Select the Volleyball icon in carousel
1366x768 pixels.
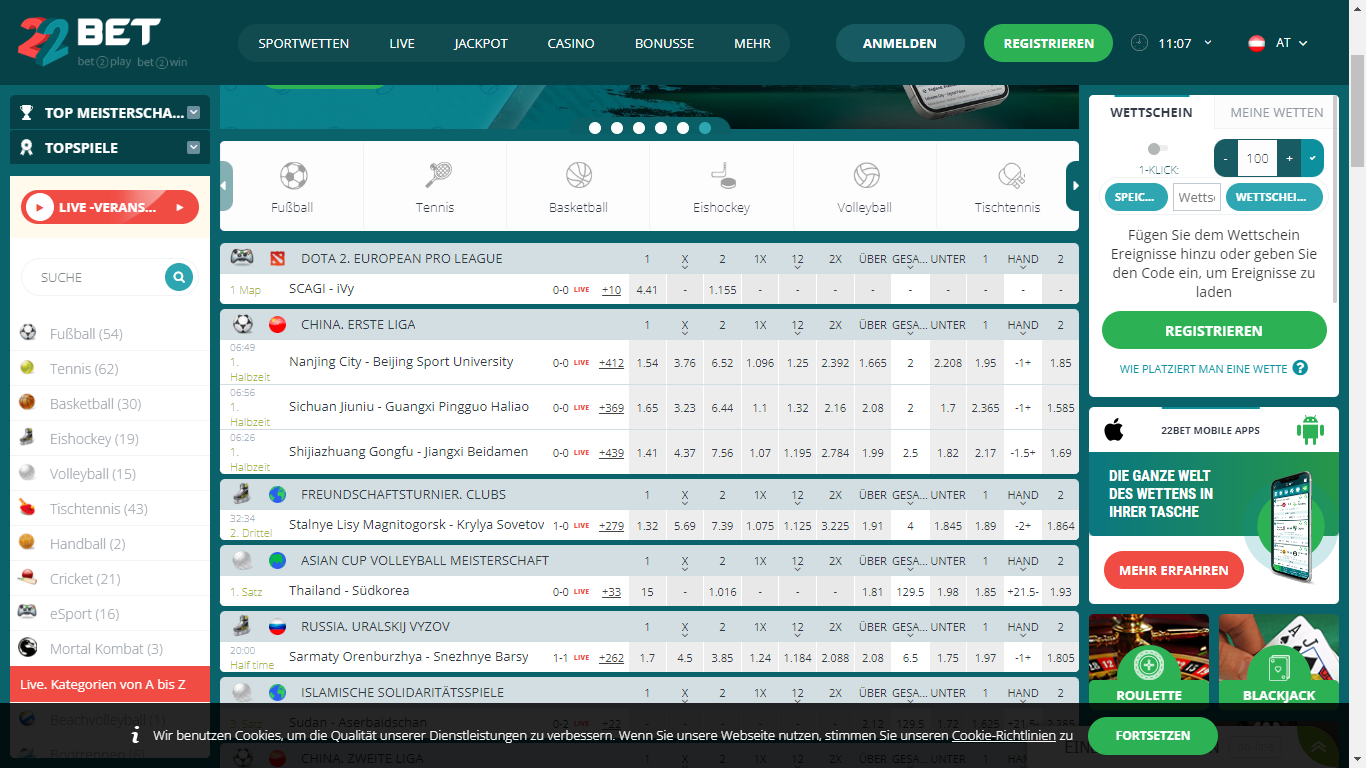pyautogui.click(x=866, y=176)
